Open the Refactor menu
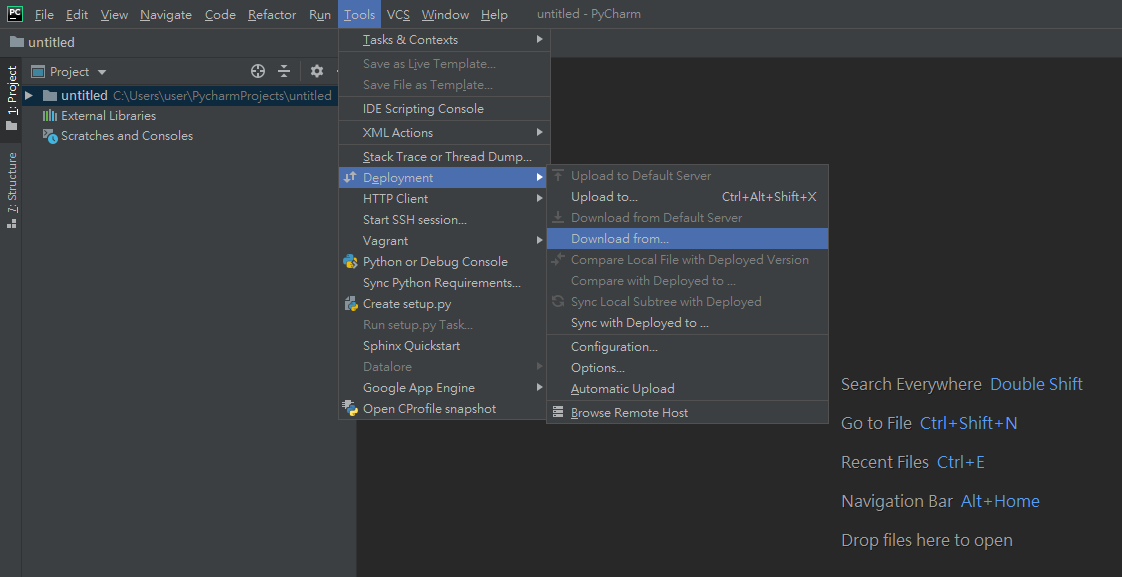Image resolution: width=1122 pixels, height=577 pixels. coord(272,14)
